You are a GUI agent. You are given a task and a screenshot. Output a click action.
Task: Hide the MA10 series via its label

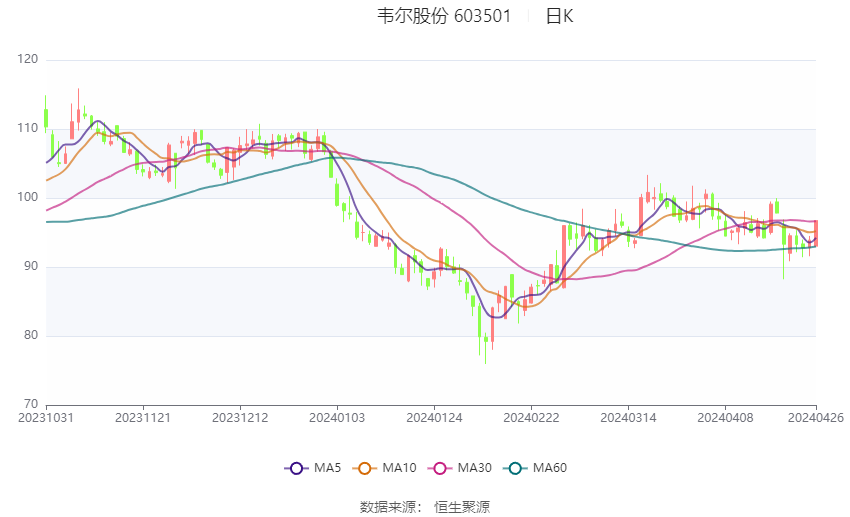(x=400, y=467)
